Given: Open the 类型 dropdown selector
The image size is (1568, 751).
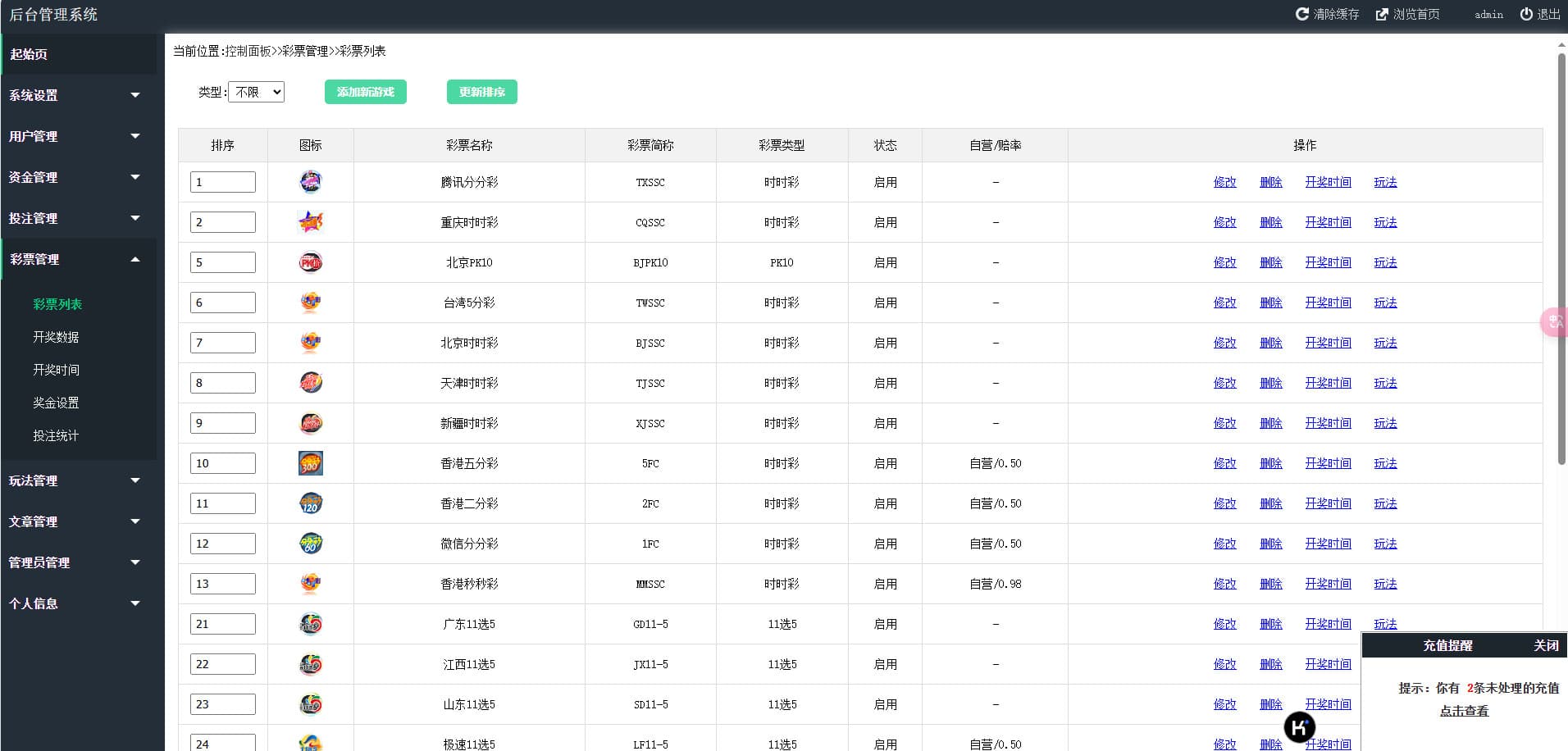Looking at the screenshot, I should click(x=256, y=92).
